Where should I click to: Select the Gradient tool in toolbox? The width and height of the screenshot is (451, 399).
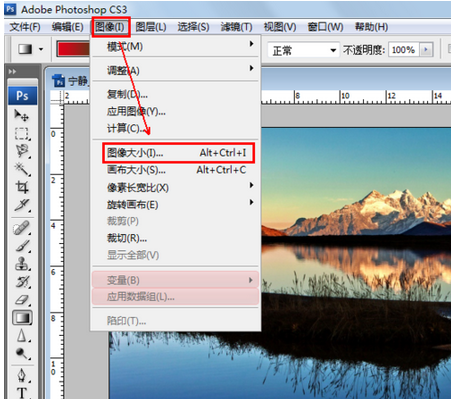tap(22, 318)
